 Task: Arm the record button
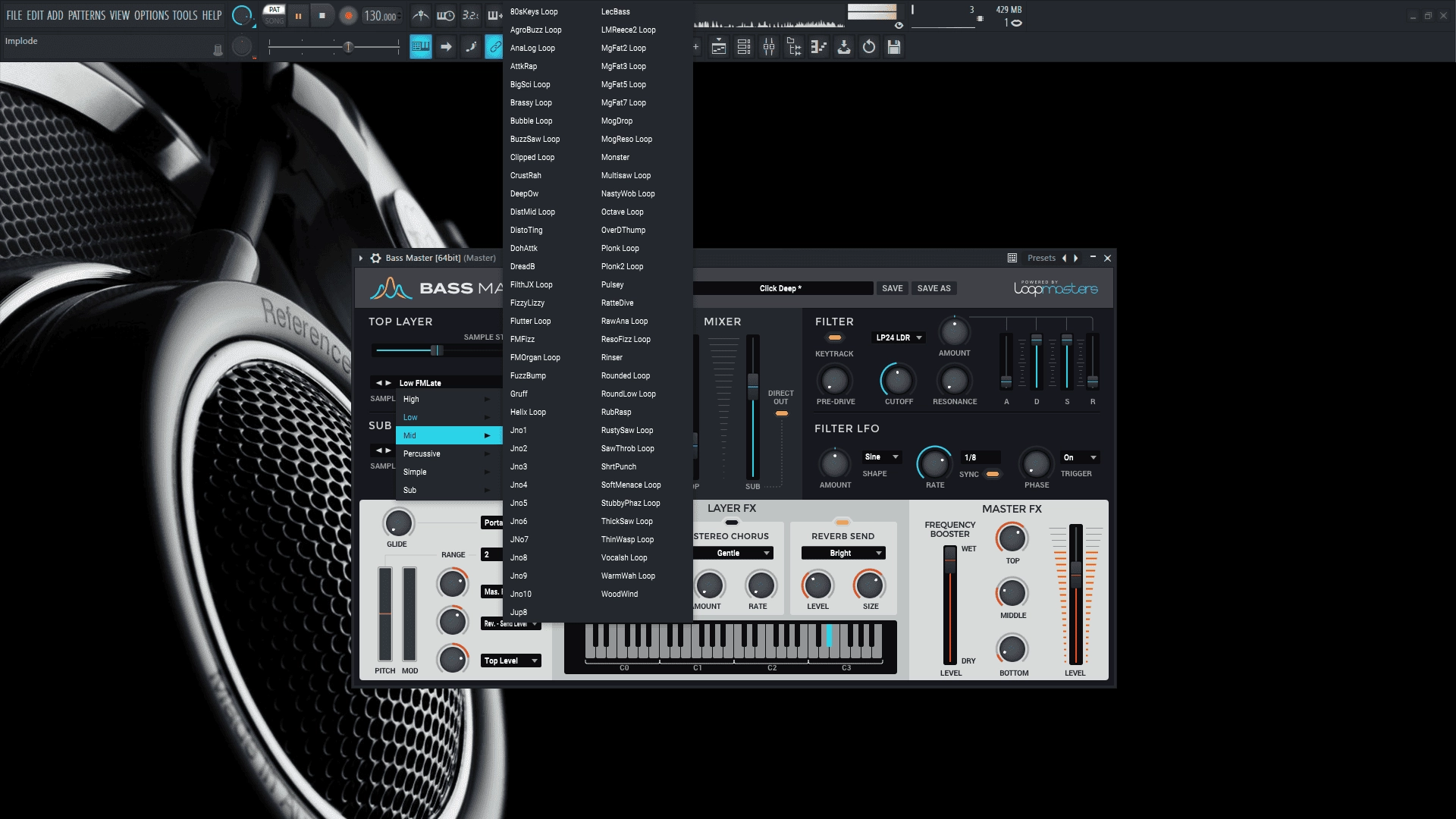point(349,15)
